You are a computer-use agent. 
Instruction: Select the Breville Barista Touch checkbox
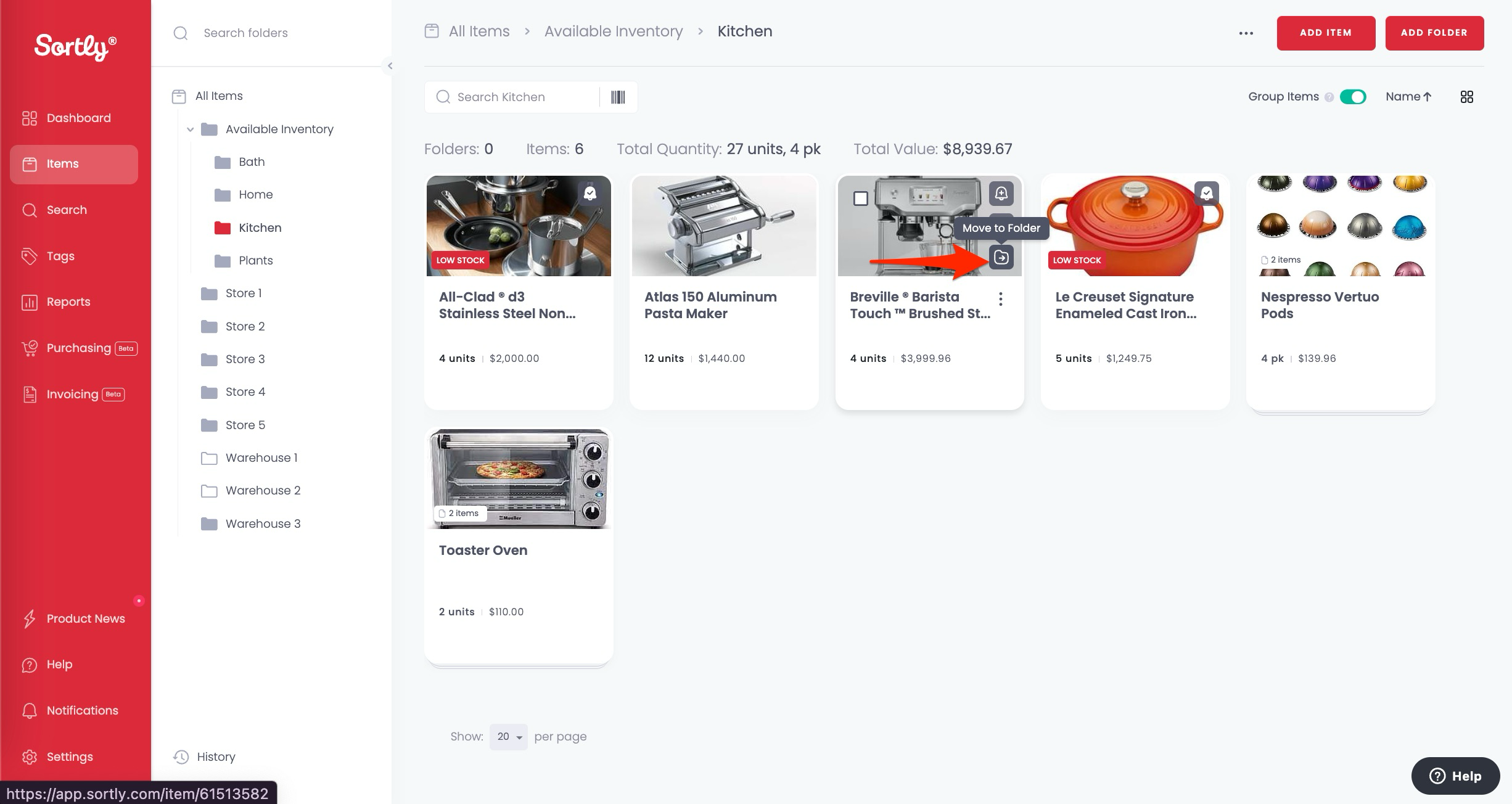pos(861,199)
